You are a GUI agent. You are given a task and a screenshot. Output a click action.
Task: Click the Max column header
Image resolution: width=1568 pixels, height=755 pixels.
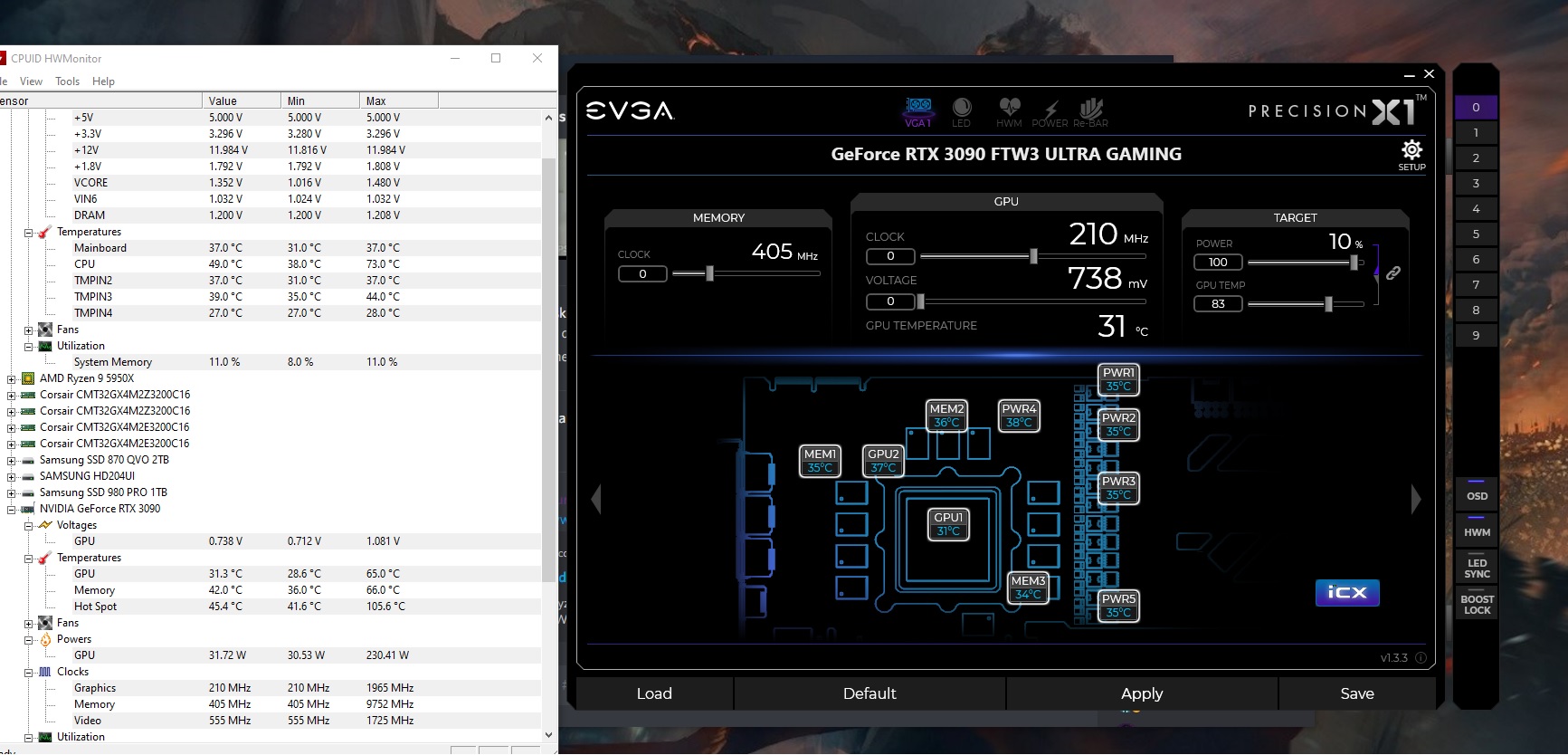[399, 100]
